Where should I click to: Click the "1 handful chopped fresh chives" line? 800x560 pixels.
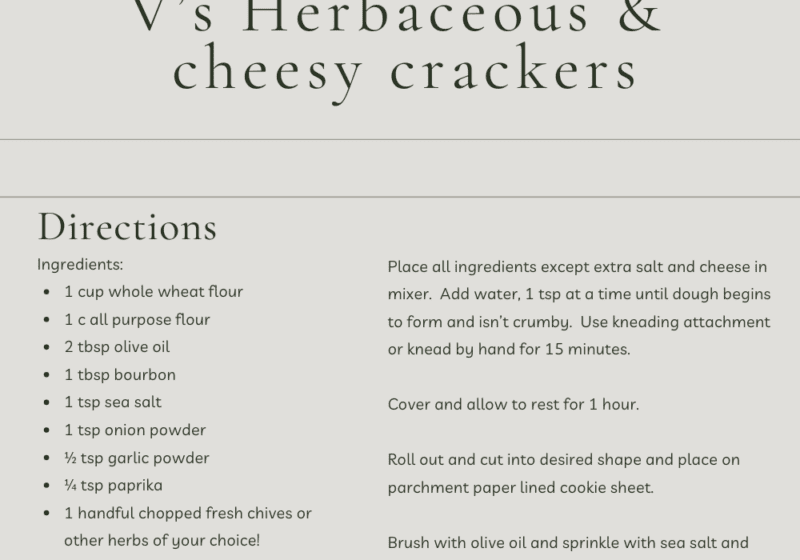click(x=188, y=513)
